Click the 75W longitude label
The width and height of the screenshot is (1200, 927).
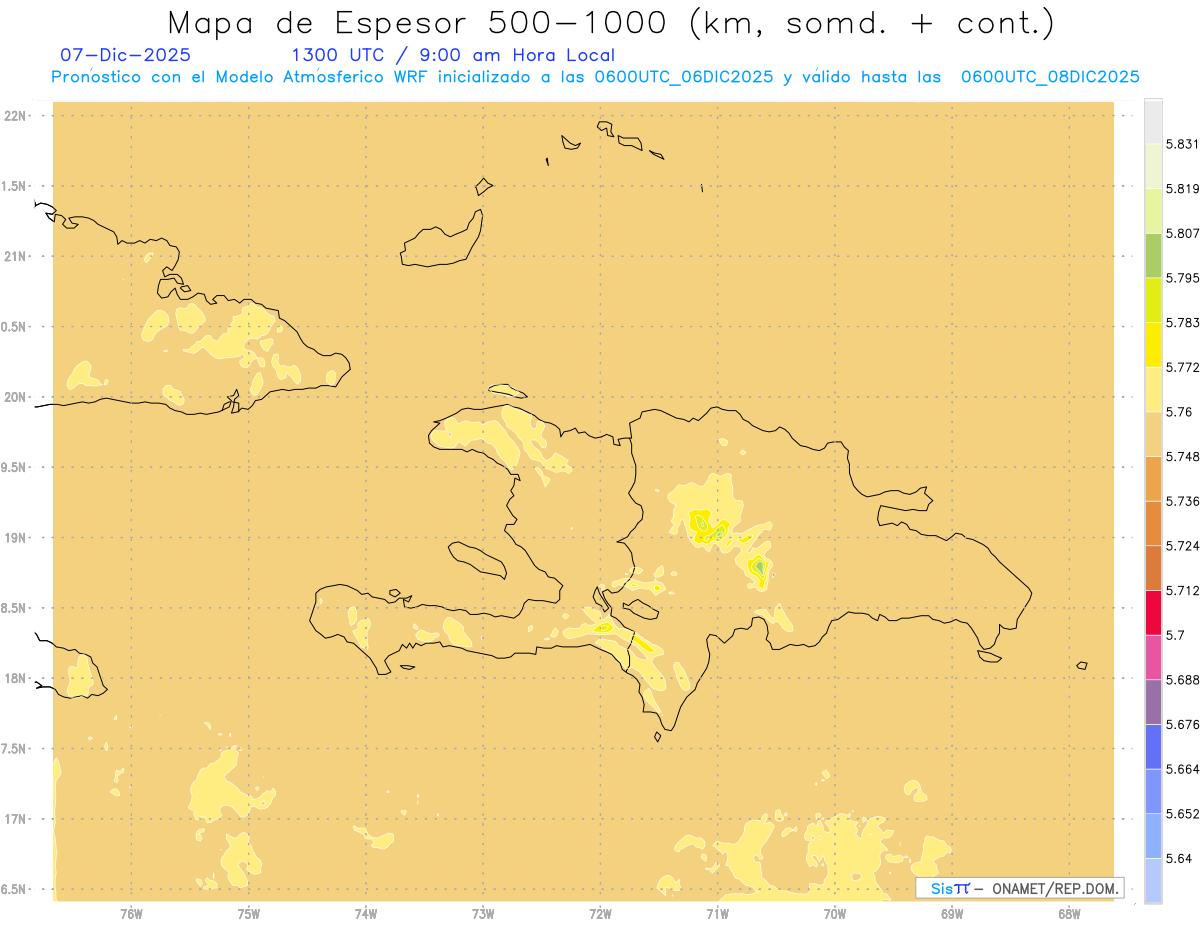[x=249, y=914]
